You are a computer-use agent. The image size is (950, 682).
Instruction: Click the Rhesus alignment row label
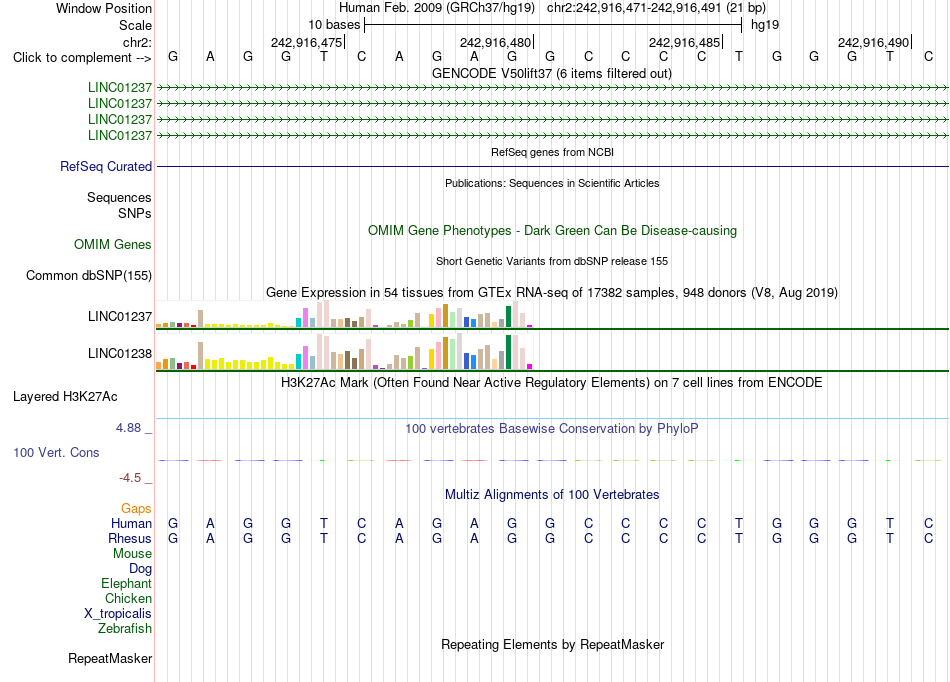point(130,538)
